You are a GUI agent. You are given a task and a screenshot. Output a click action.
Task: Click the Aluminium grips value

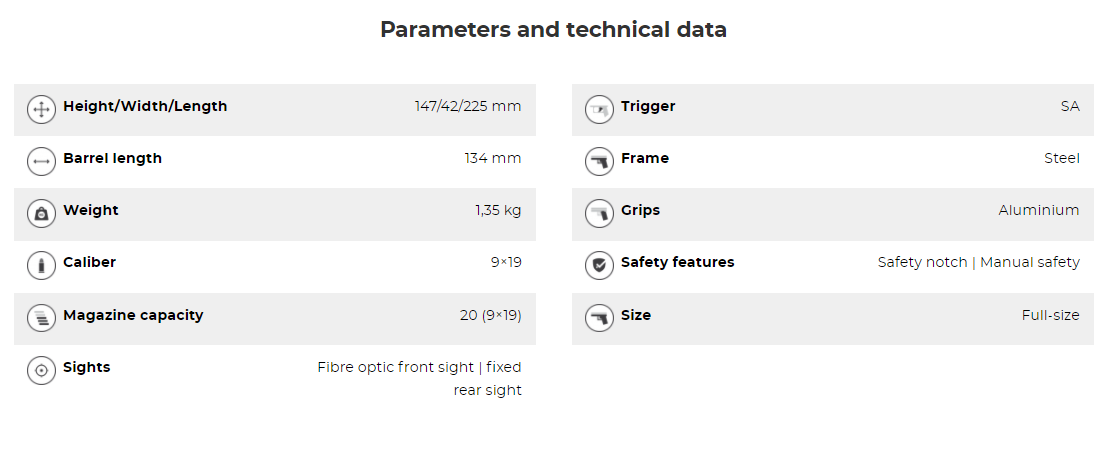pos(1038,210)
